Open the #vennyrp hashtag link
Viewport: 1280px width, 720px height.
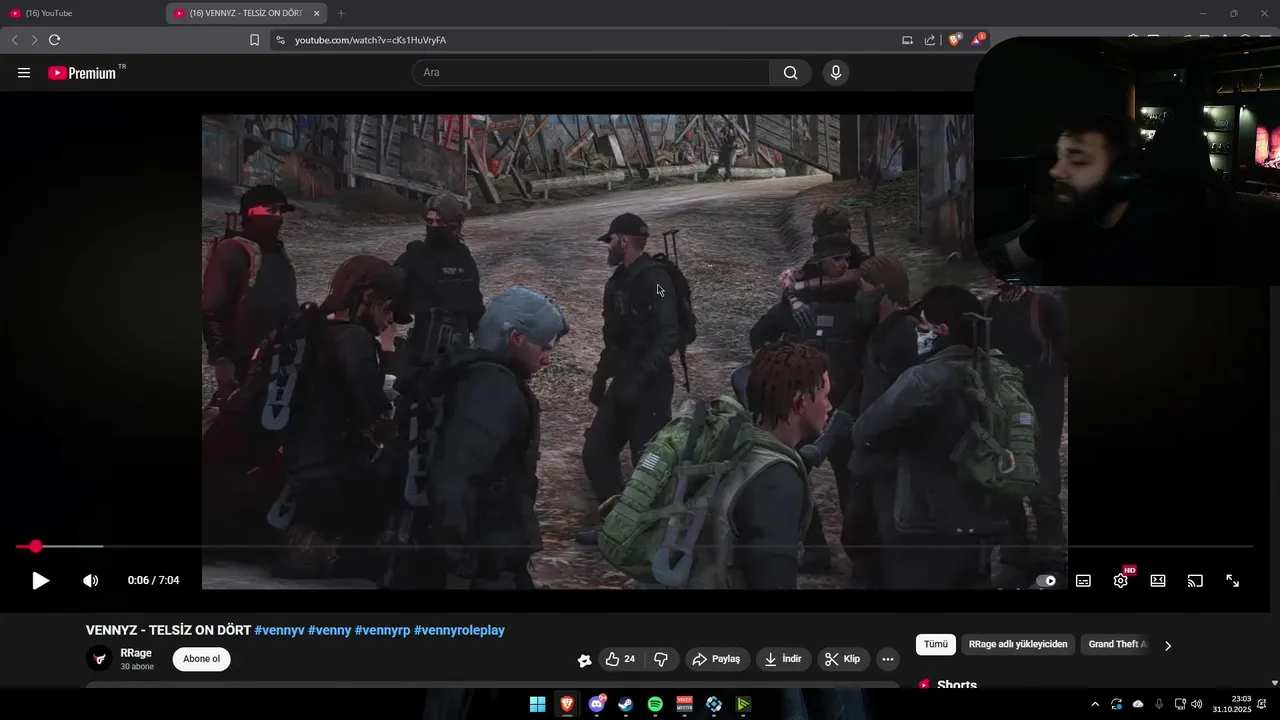pos(382,630)
